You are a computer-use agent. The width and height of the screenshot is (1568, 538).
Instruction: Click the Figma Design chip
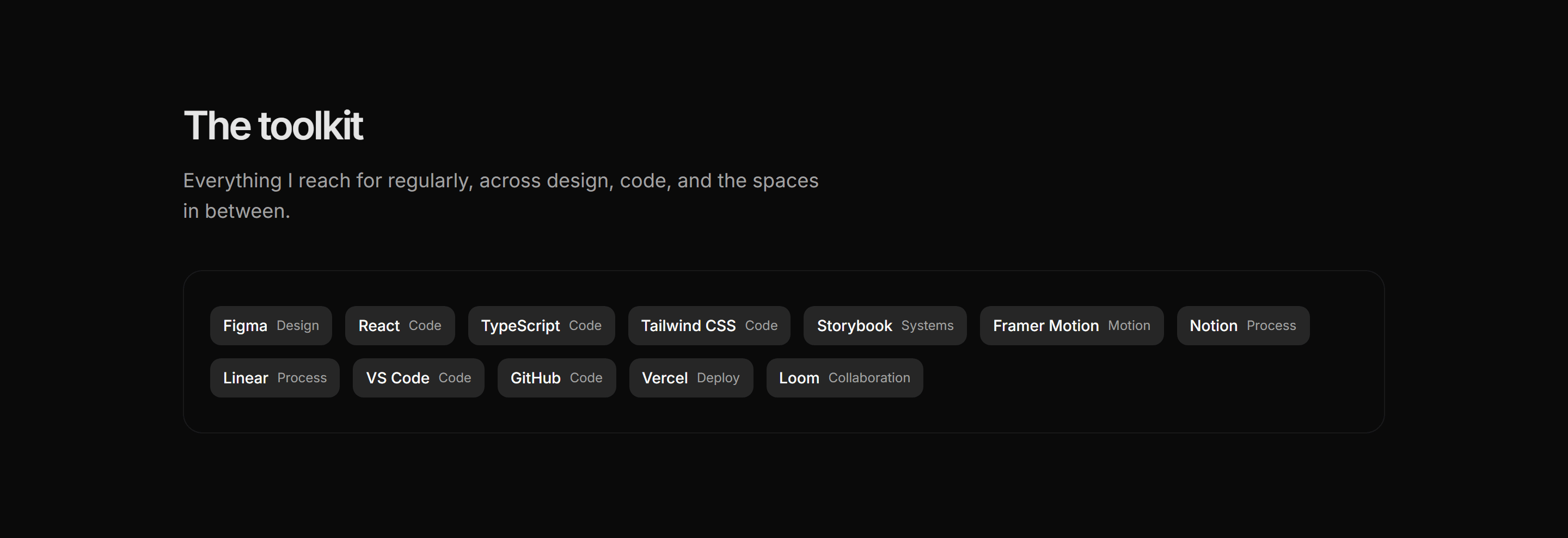pyautogui.click(x=271, y=326)
